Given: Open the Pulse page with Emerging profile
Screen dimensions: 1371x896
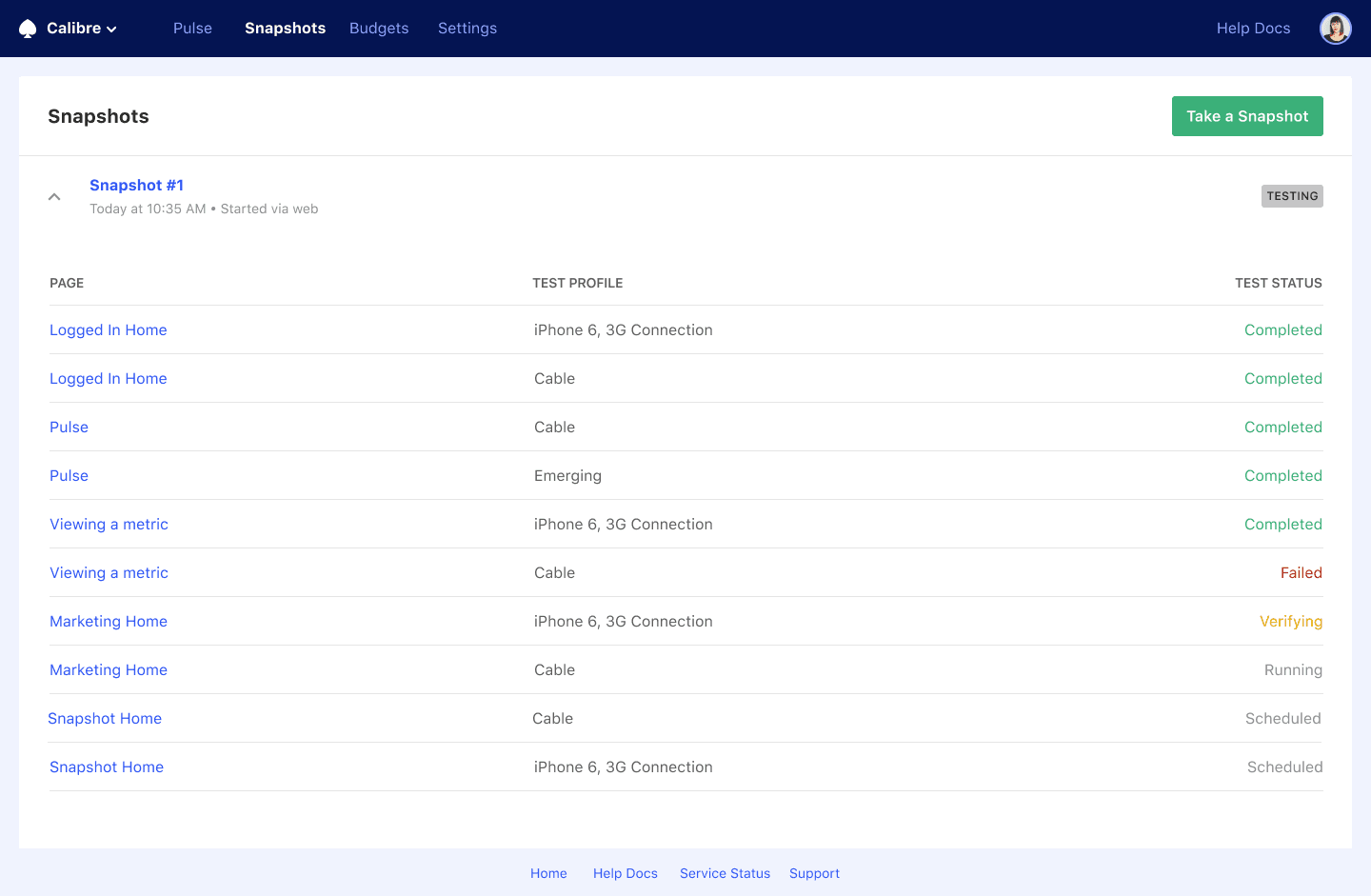Looking at the screenshot, I should pos(69,475).
